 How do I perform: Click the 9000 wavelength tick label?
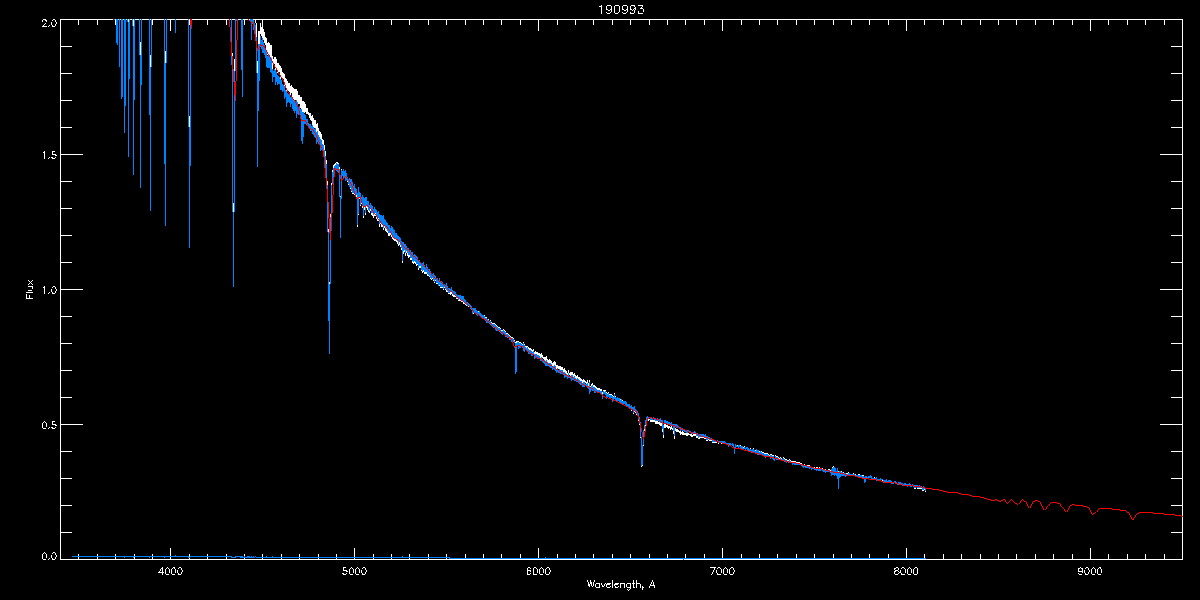[1090, 572]
